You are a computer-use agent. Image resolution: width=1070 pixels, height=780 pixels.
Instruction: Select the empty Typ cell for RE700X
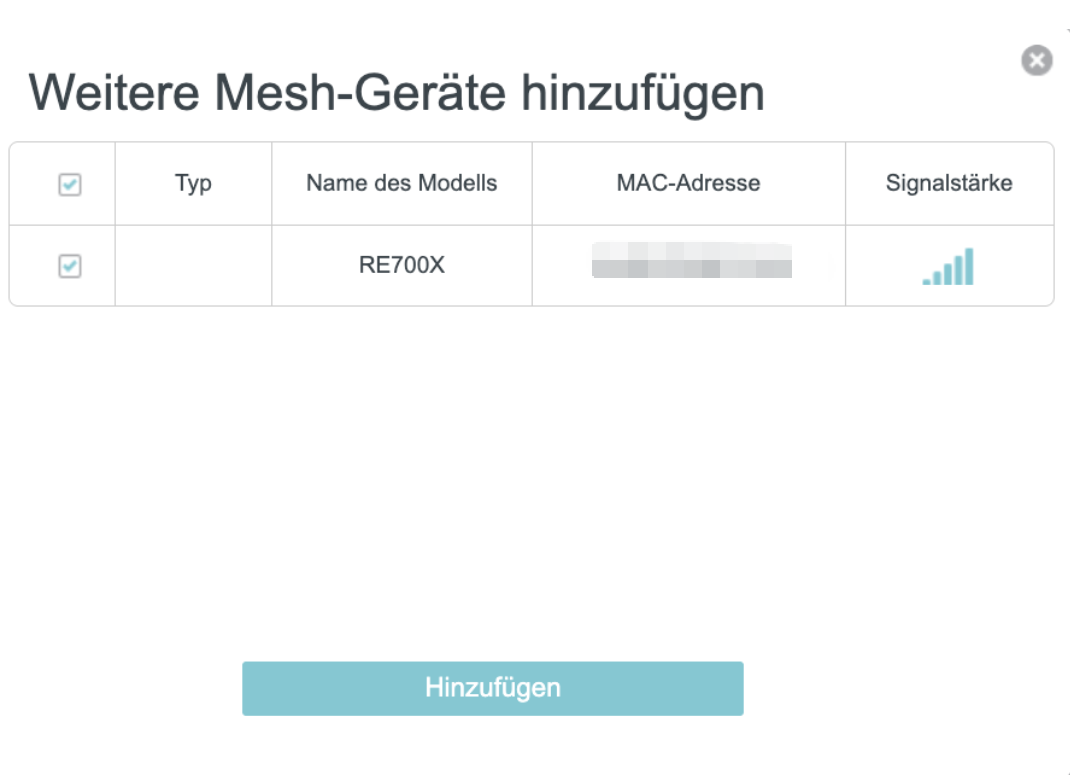[192, 263]
